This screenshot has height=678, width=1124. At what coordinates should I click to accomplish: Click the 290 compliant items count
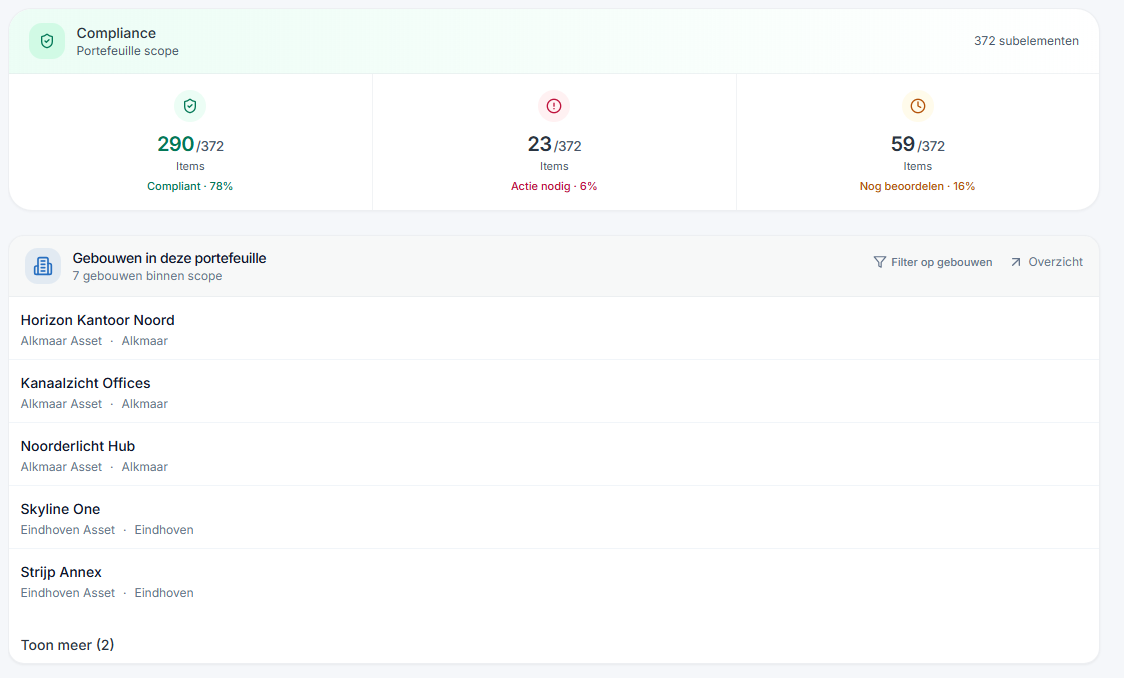[176, 144]
